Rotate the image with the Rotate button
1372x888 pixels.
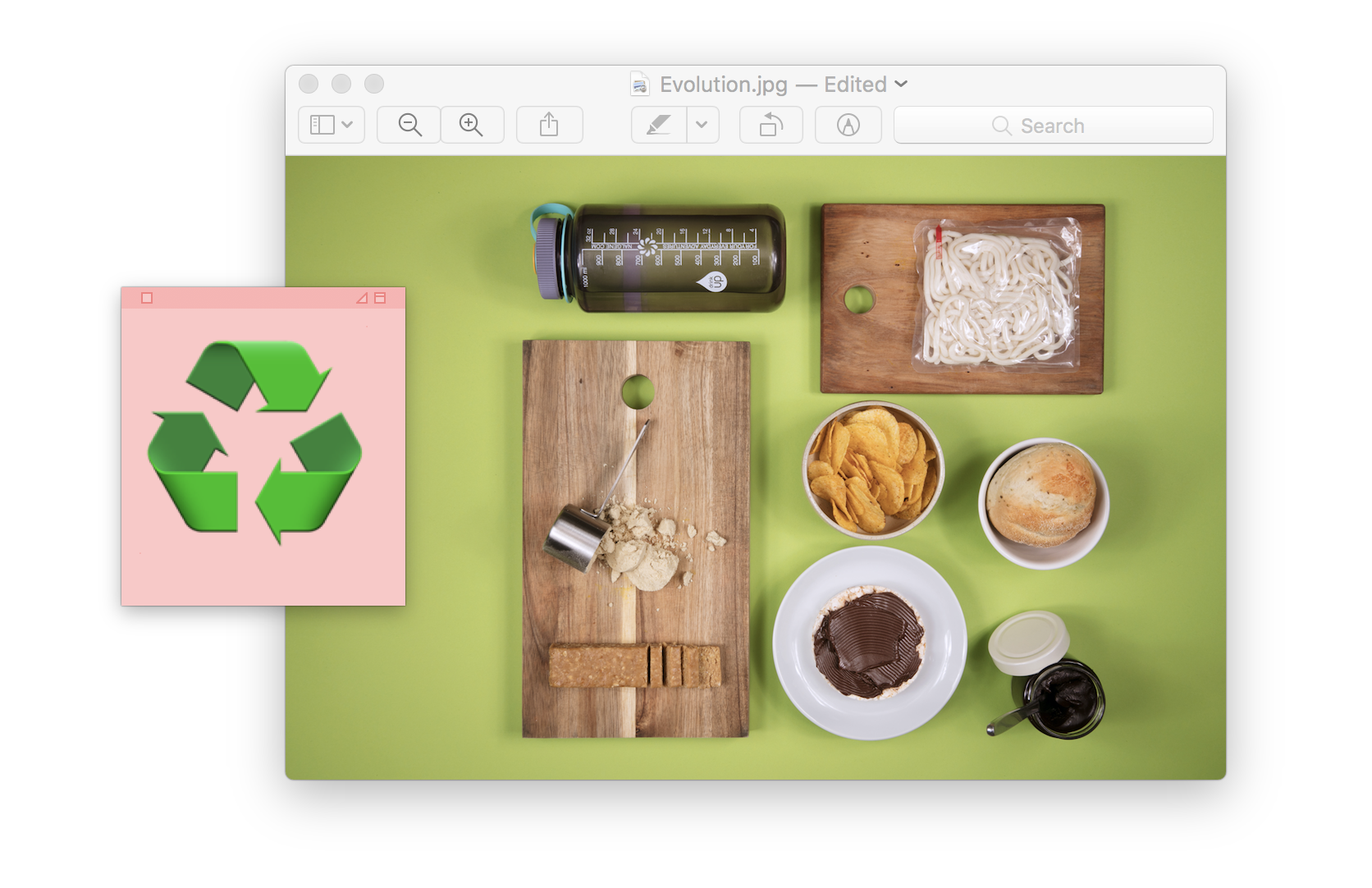(x=771, y=125)
